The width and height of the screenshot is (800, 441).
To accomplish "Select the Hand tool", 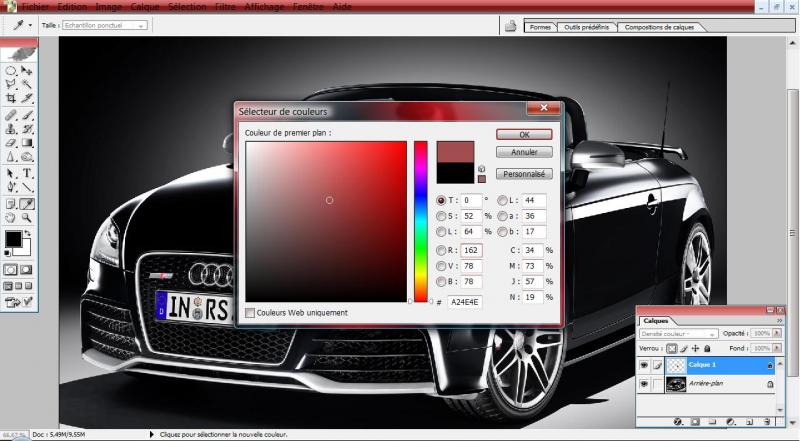I will pyautogui.click(x=11, y=218).
